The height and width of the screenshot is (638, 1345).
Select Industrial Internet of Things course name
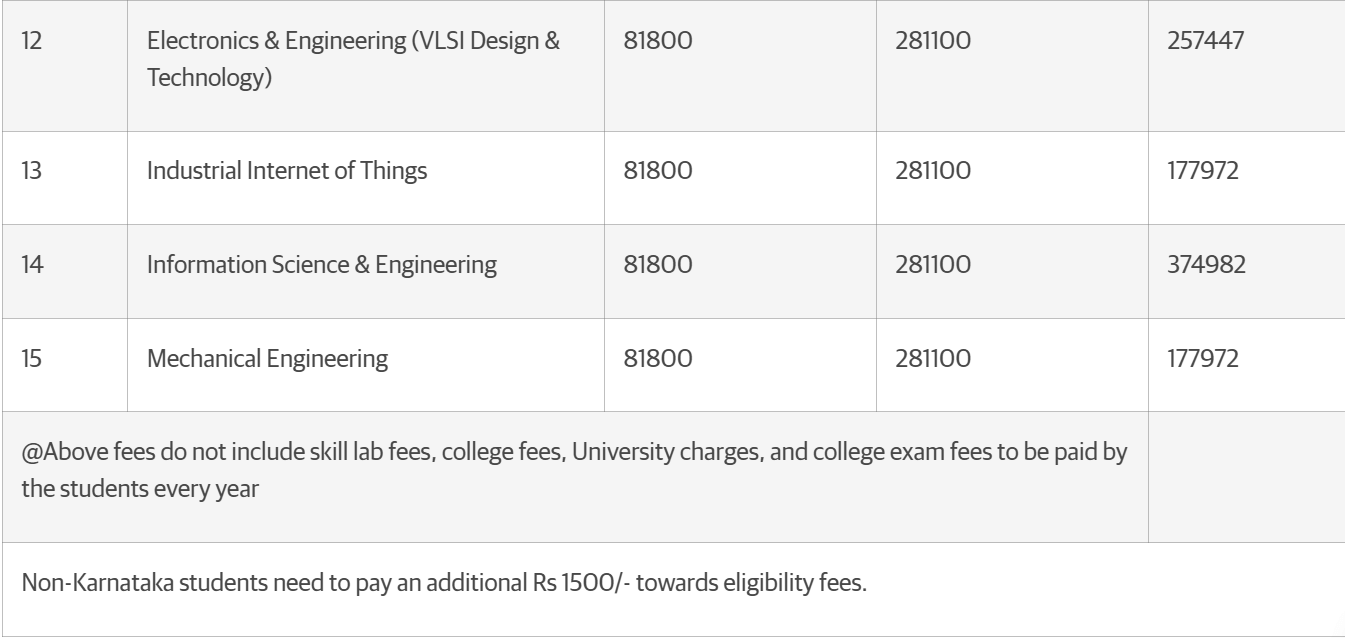pyautogui.click(x=287, y=171)
